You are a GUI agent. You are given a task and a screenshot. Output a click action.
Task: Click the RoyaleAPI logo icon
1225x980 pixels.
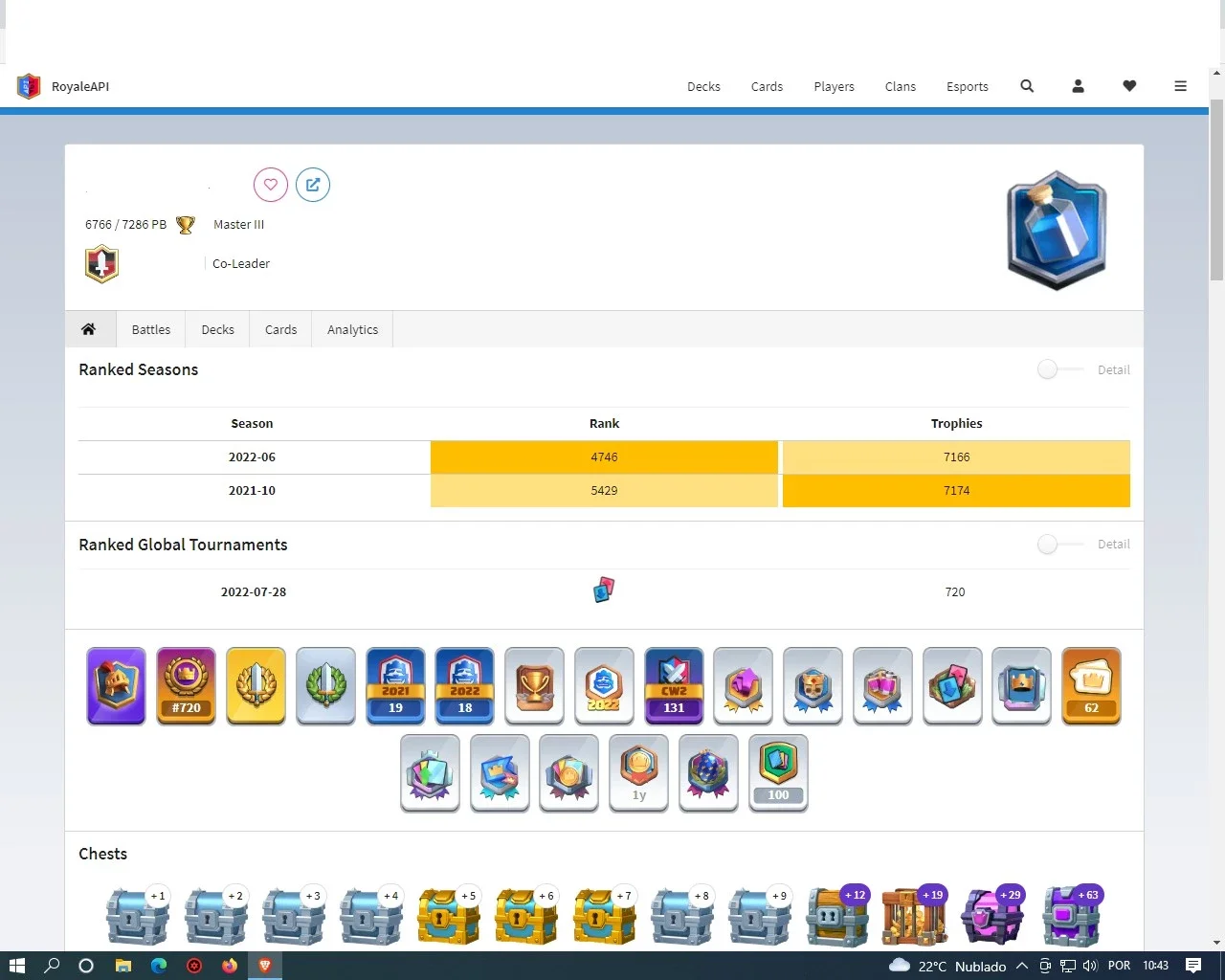pos(29,86)
